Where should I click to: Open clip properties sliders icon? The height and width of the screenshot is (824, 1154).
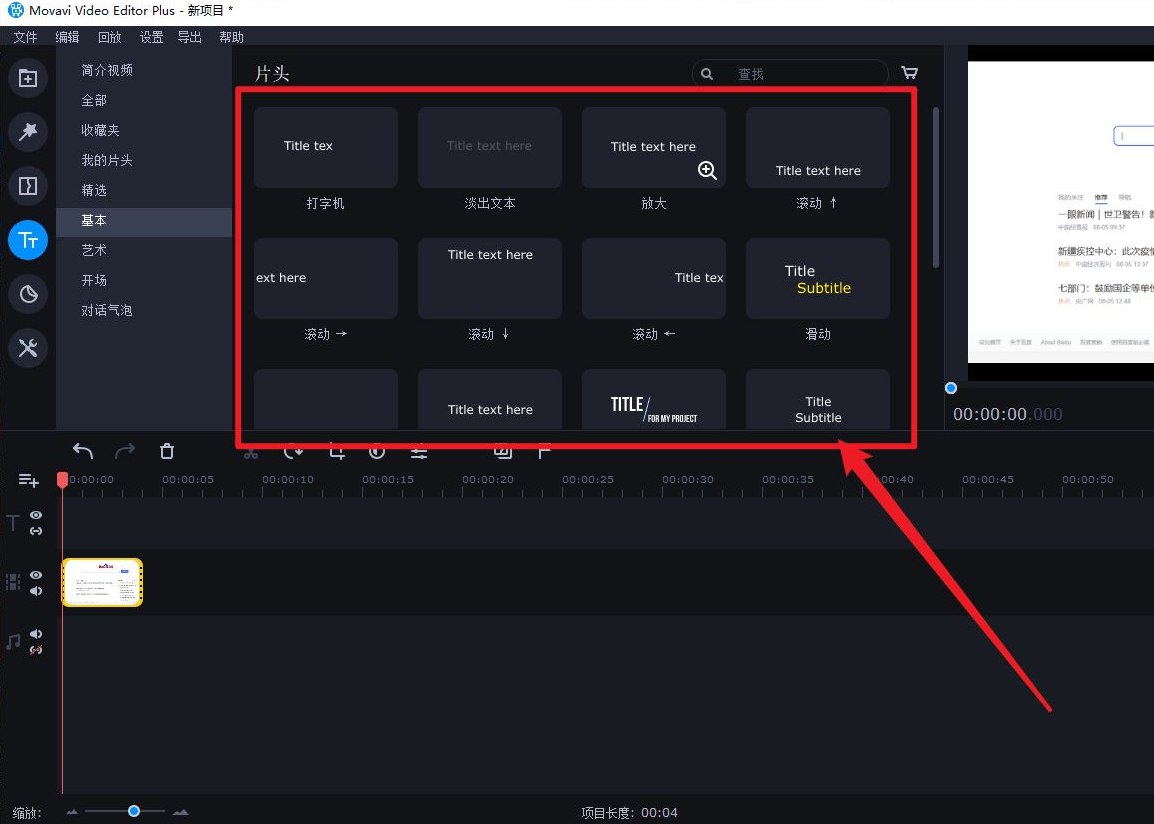coord(419,451)
